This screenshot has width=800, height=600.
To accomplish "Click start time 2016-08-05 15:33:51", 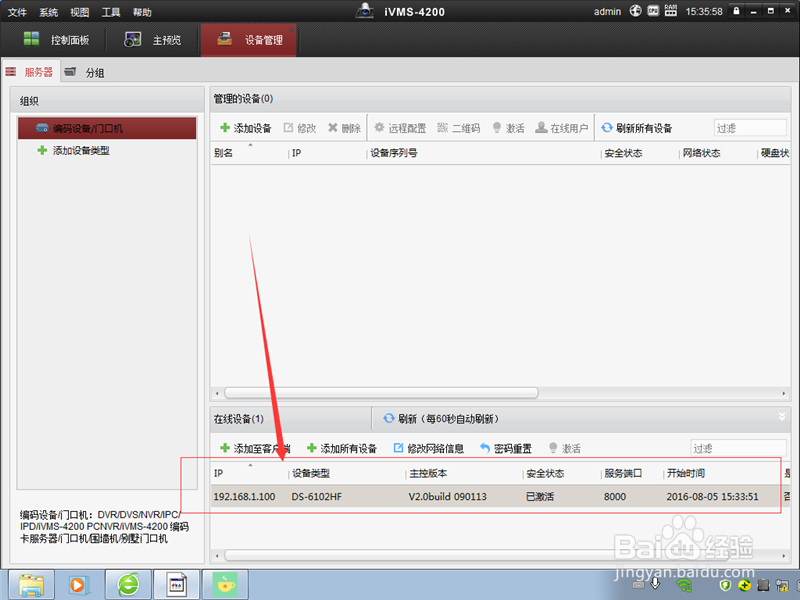I will click(x=712, y=496).
